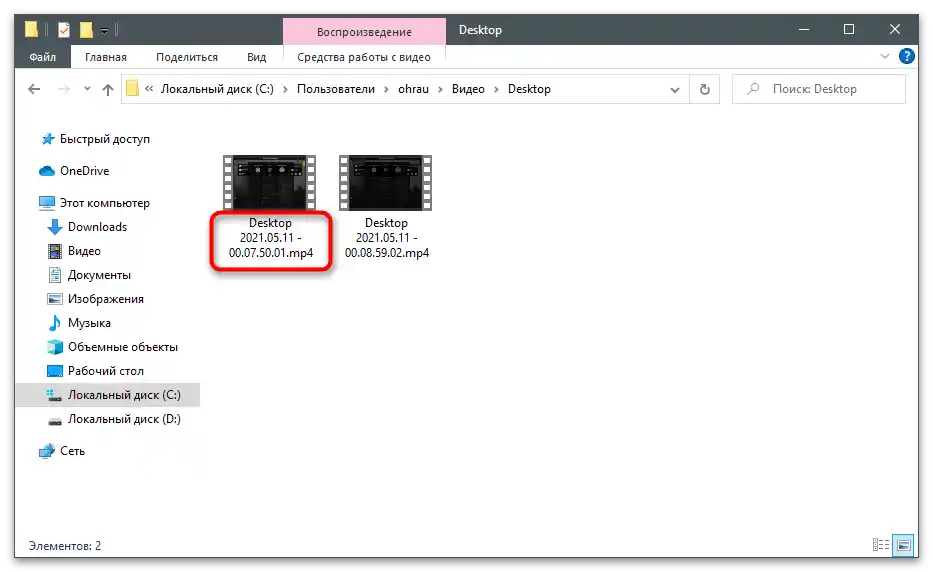Click the Документы page icon
The width and height of the screenshot is (933, 572).
55,275
